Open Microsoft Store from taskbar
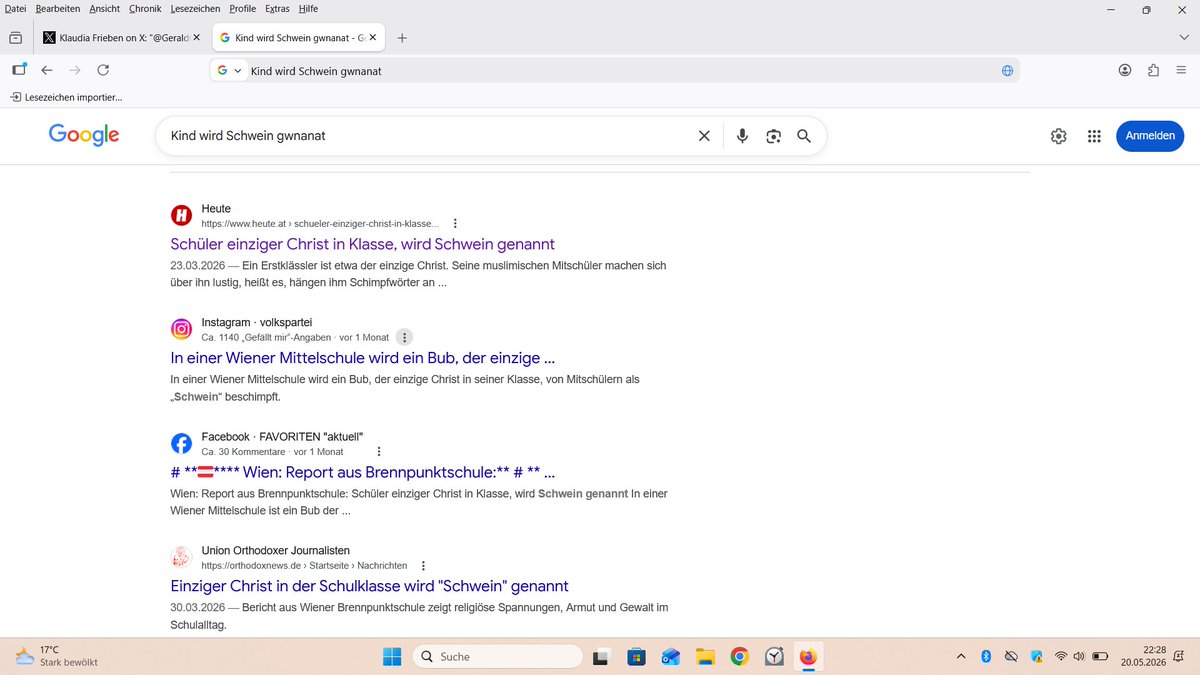Viewport: 1200px width, 675px height. point(636,657)
